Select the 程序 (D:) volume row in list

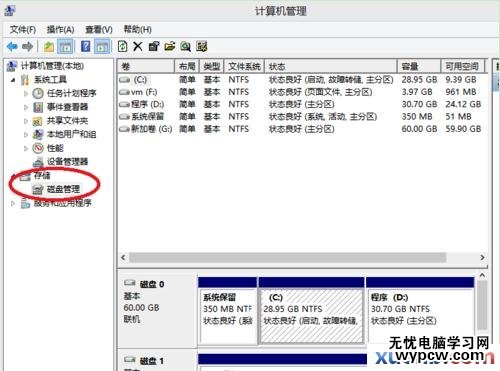(302, 104)
